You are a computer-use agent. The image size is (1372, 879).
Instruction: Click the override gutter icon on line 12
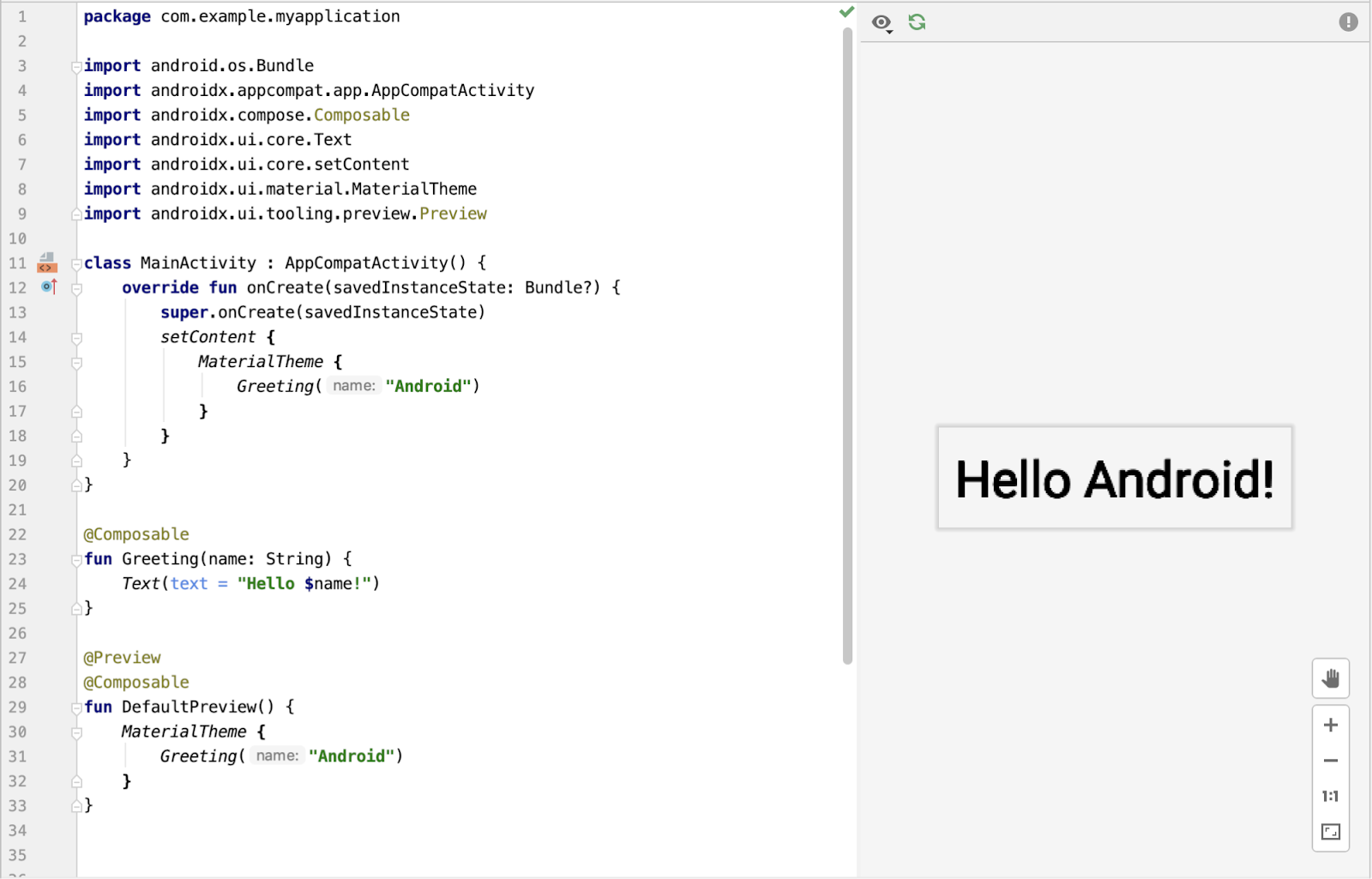[x=49, y=287]
